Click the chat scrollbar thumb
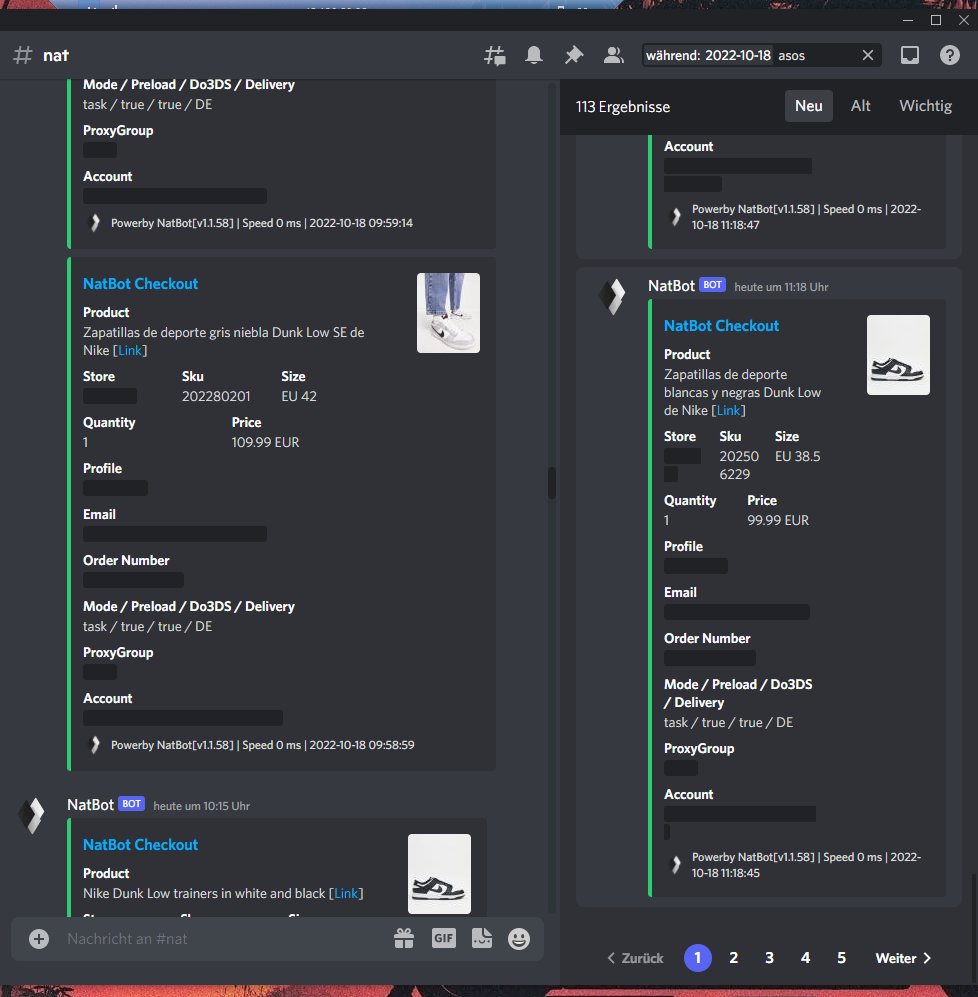This screenshot has width=978, height=997. [x=551, y=483]
